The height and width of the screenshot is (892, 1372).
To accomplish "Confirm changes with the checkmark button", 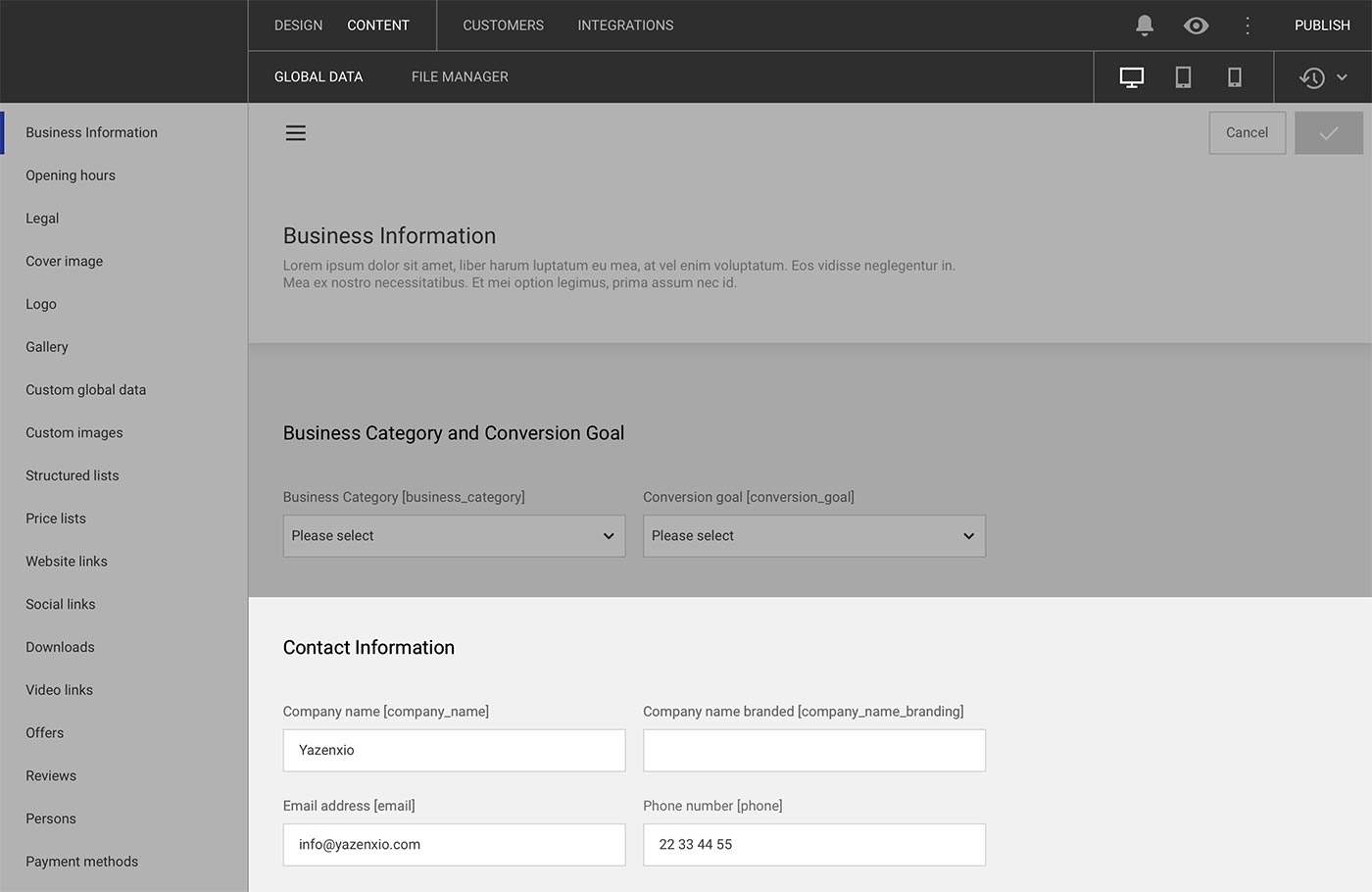I will pyautogui.click(x=1328, y=133).
